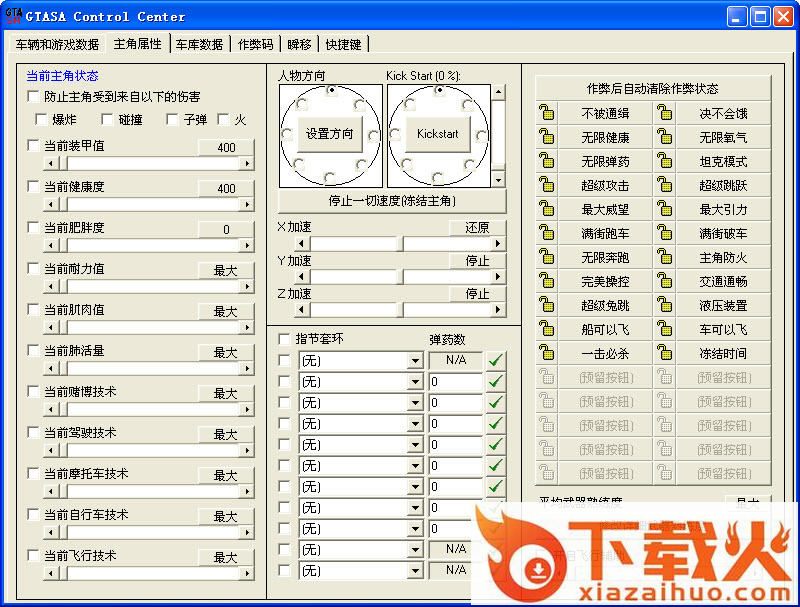The height and width of the screenshot is (607, 800).
Task: Click the 当前装甲值 slider track
Action: [148, 164]
